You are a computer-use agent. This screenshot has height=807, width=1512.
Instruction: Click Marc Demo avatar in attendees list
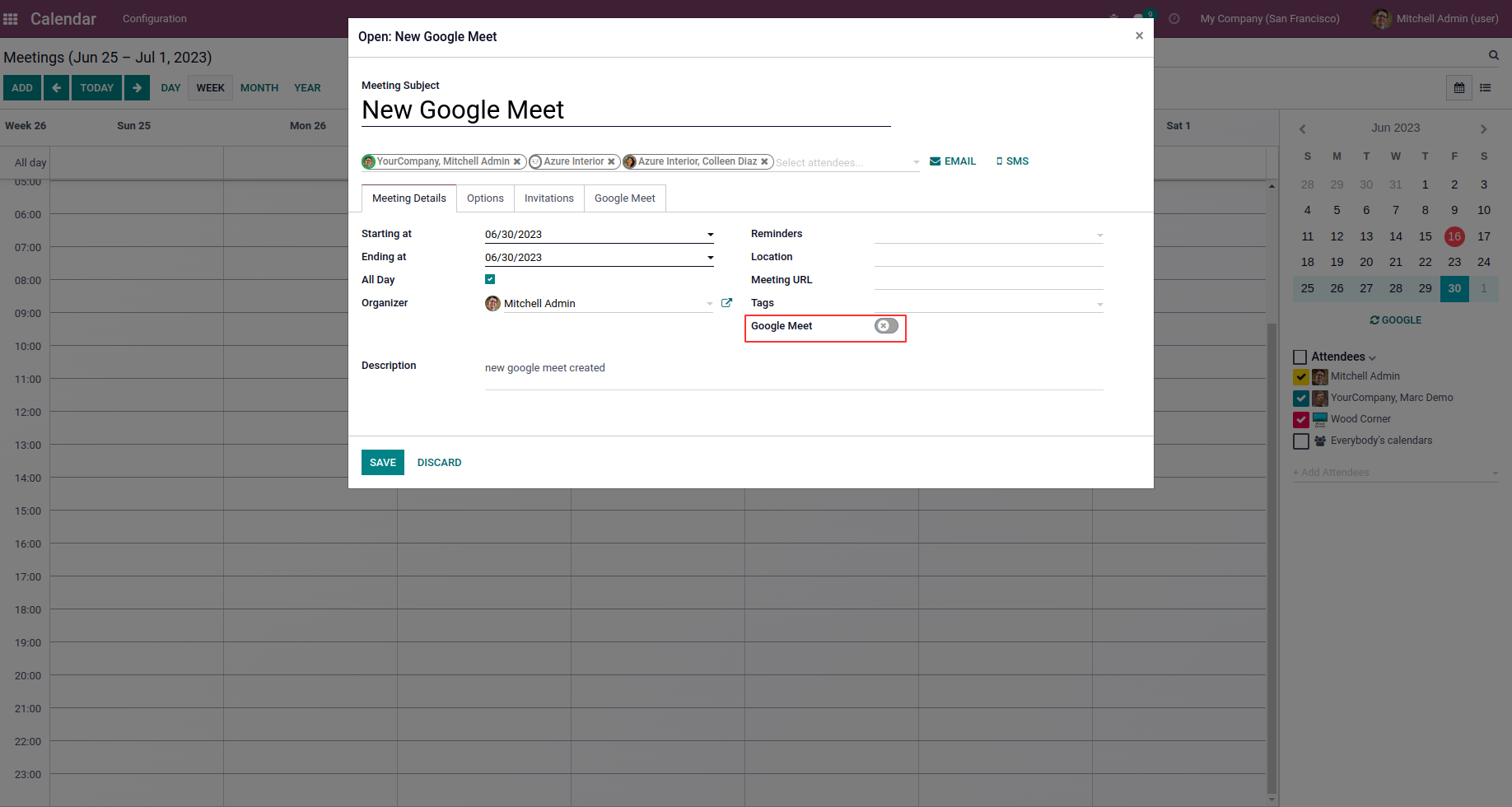1320,399
